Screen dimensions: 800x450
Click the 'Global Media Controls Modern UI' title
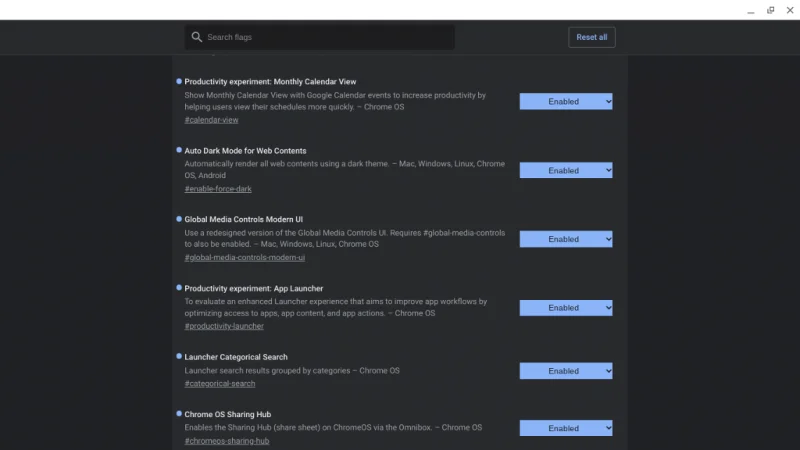pyautogui.click(x=243, y=219)
